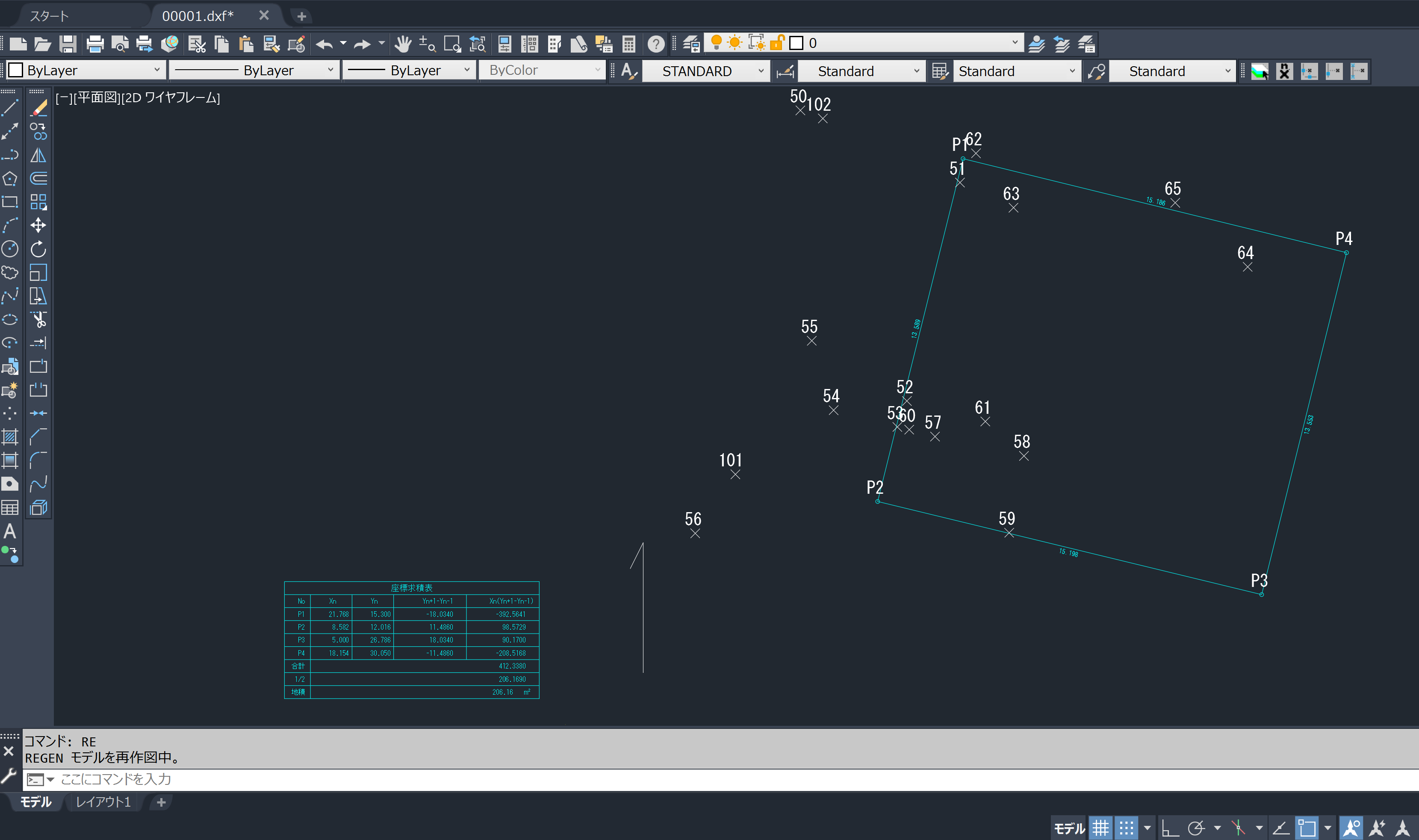Toggle object snap tracking
The width and height of the screenshot is (1419, 840).
1281,828
